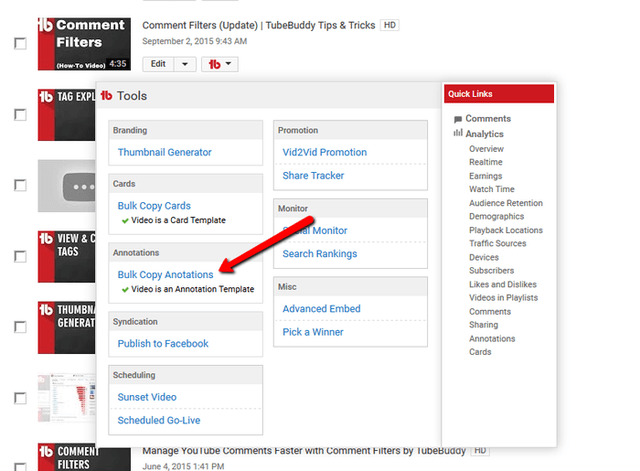Image resolution: width=640 pixels, height=471 pixels.
Task: Open Playback Locations report
Action: coord(506,230)
